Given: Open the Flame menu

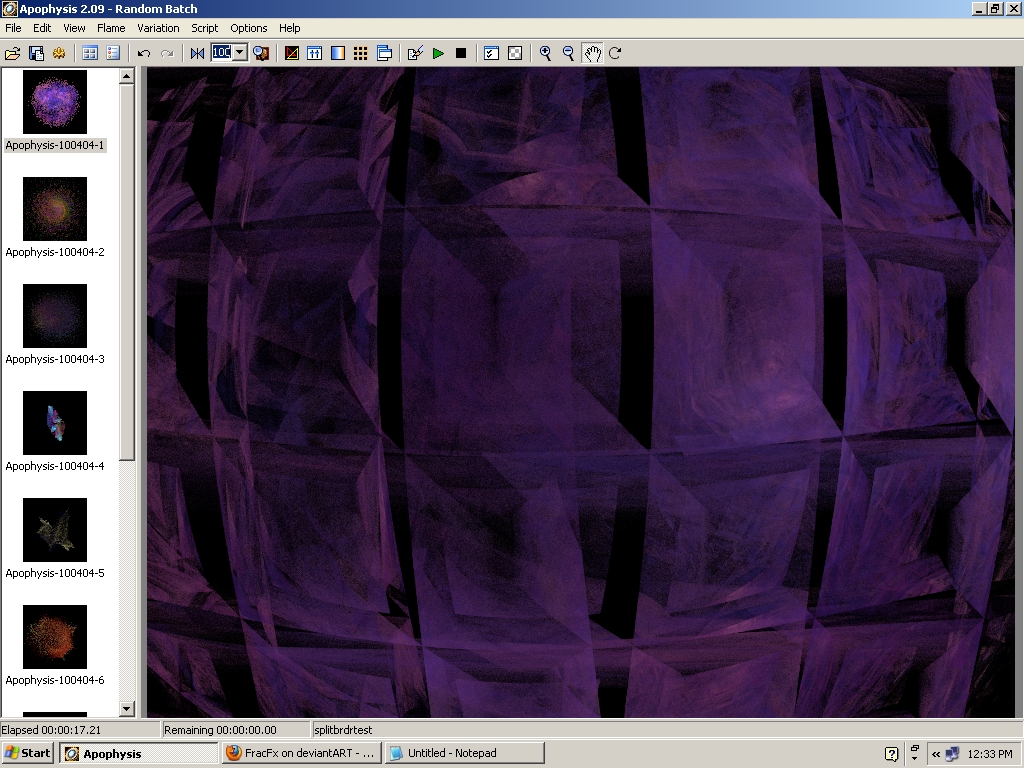Looking at the screenshot, I should [x=111, y=28].
